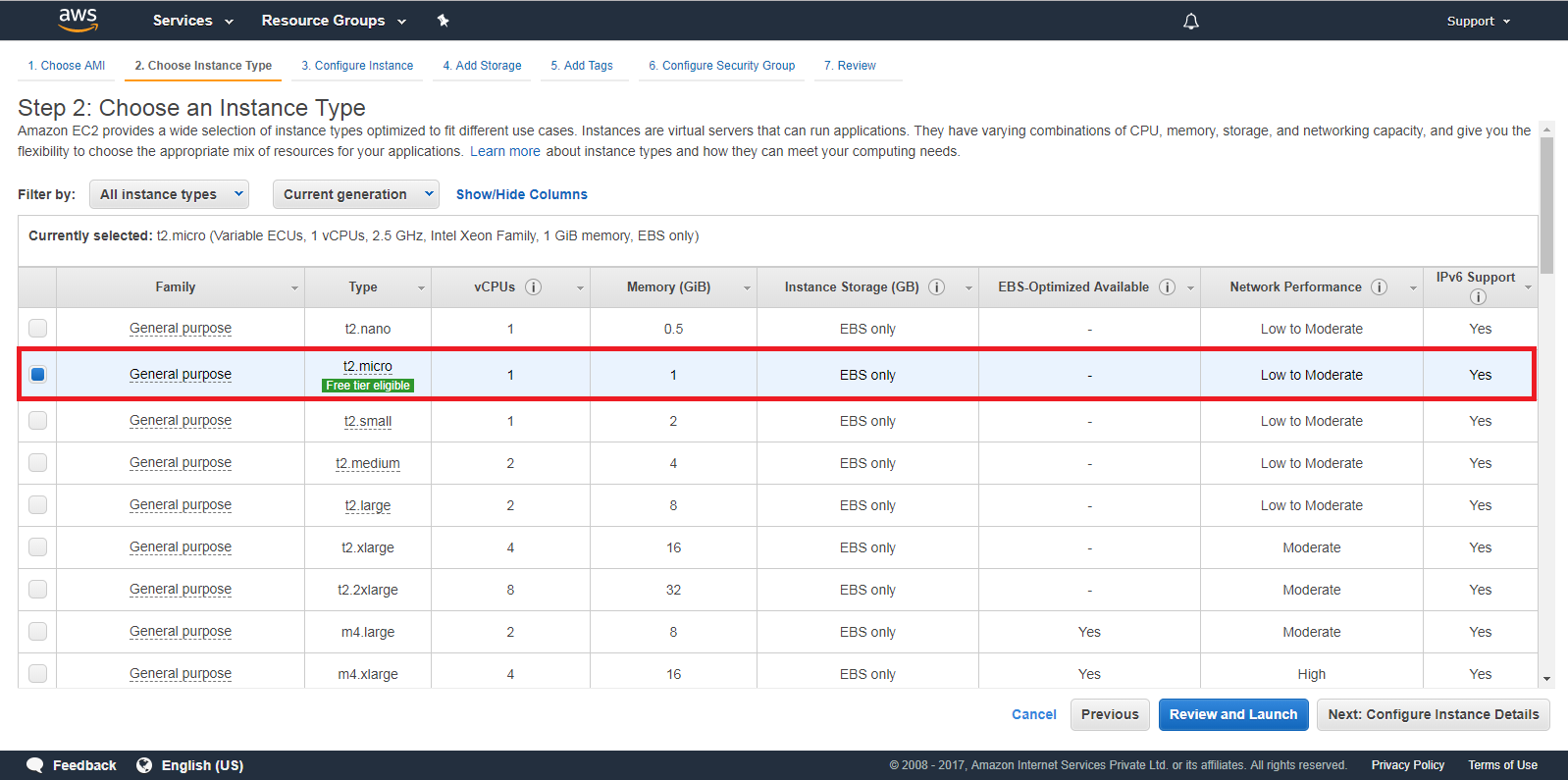This screenshot has height=780, width=1568.
Task: Select the t2.medium instance checkbox
Action: [37, 462]
